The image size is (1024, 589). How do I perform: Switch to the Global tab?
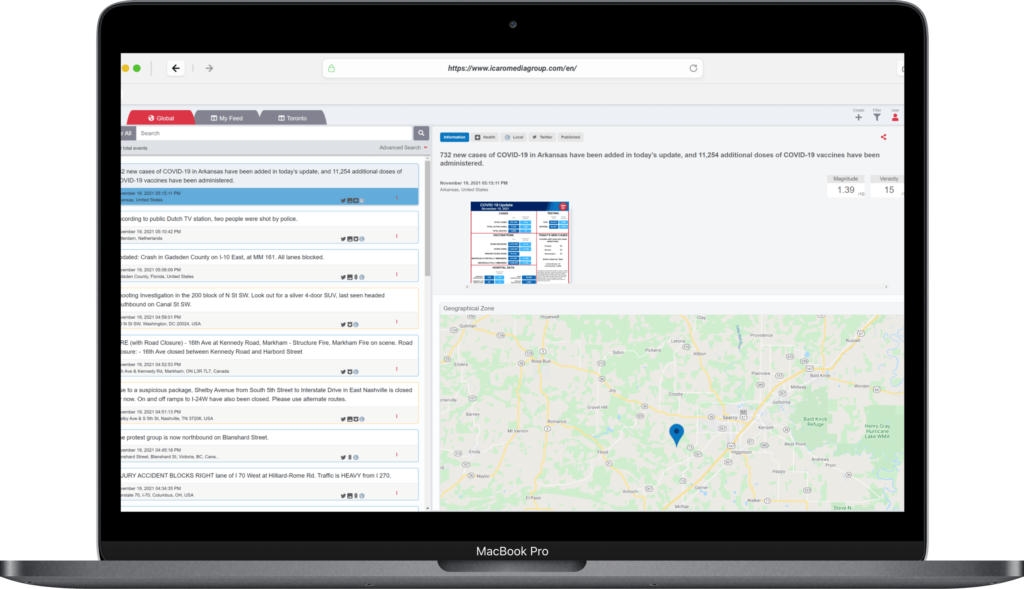pos(160,118)
